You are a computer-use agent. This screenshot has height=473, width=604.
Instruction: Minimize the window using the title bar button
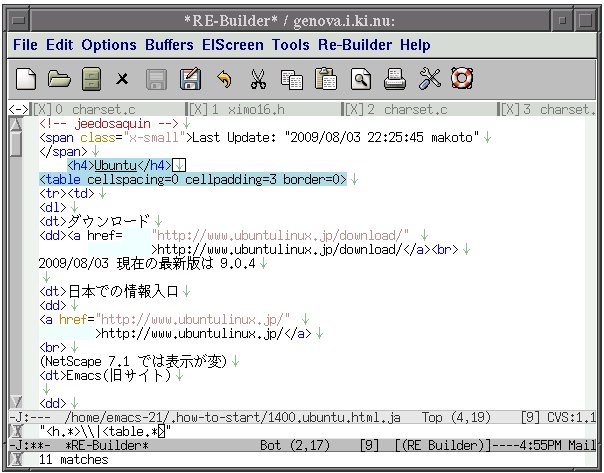pos(562,20)
